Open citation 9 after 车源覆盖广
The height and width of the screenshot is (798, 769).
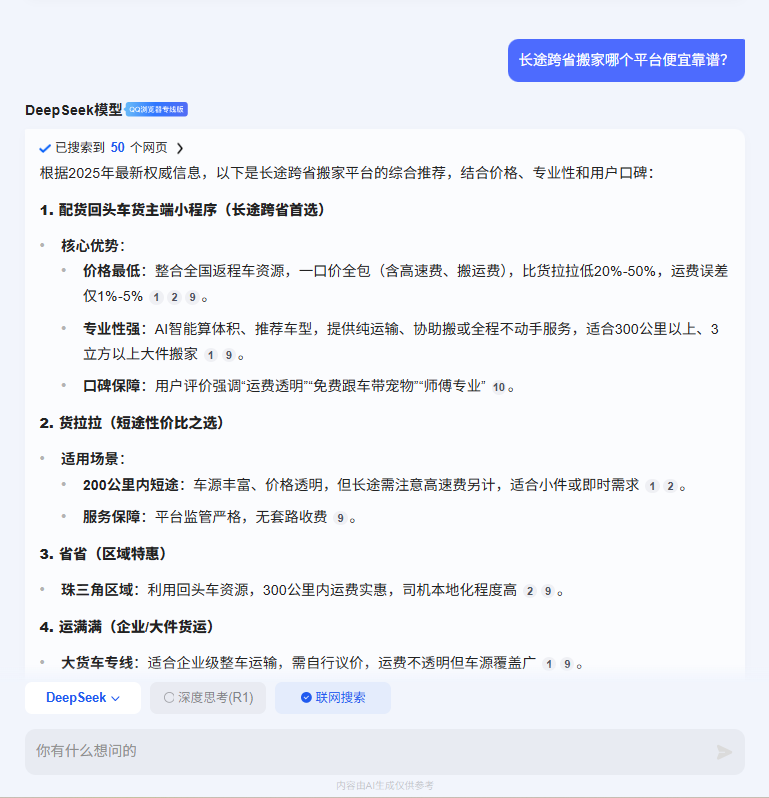pyautogui.click(x=567, y=664)
